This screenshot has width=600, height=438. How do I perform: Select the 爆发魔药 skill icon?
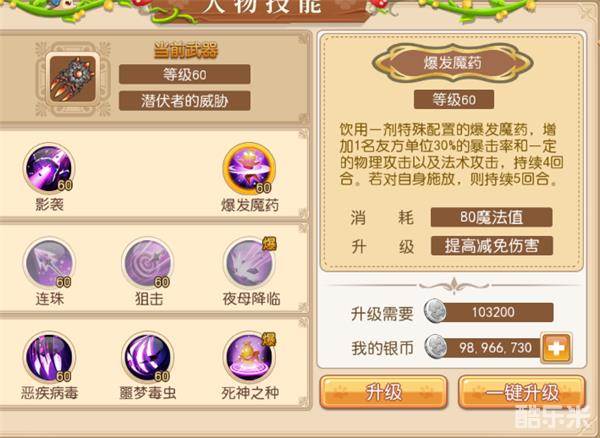pos(249,169)
